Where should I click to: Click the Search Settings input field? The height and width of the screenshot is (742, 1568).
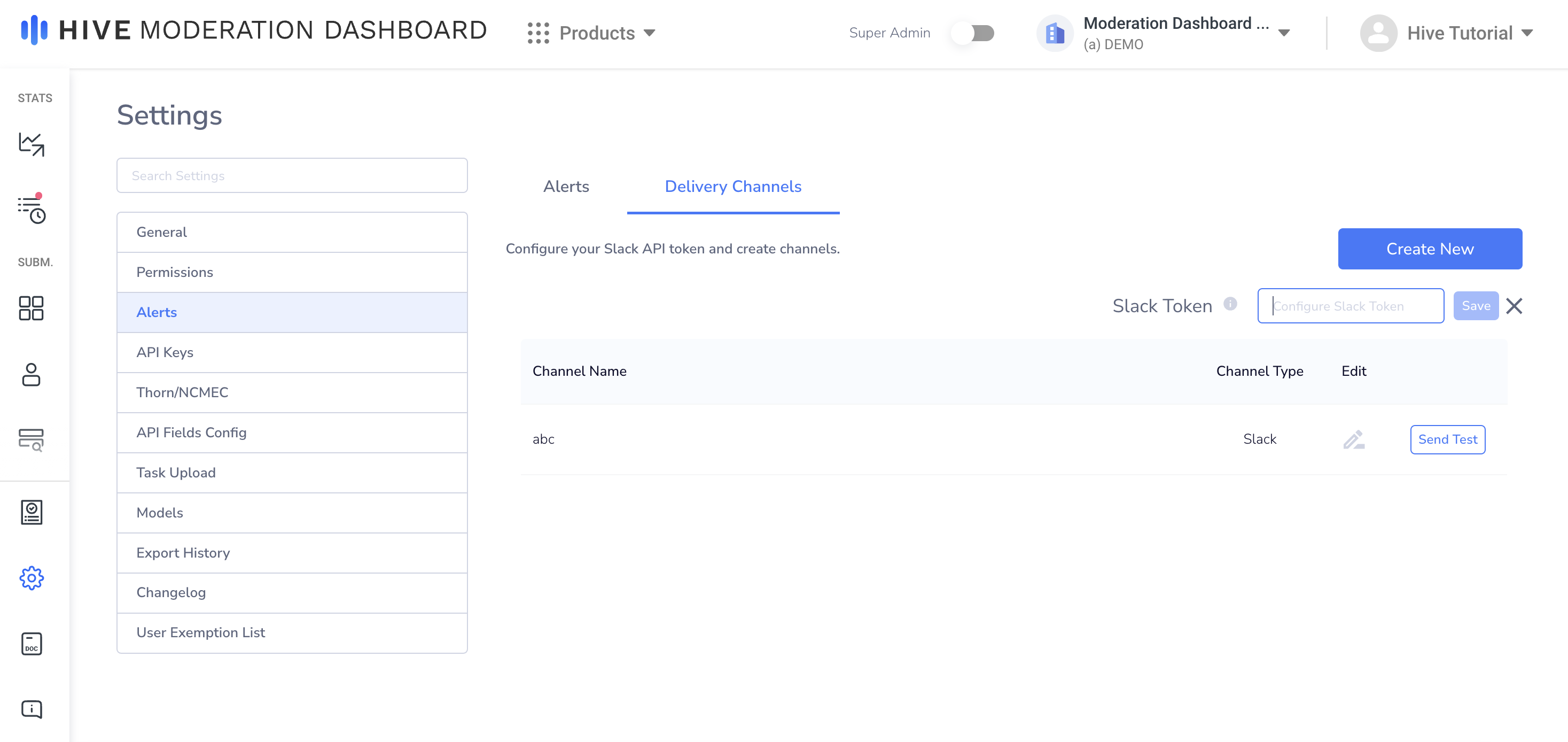click(292, 175)
